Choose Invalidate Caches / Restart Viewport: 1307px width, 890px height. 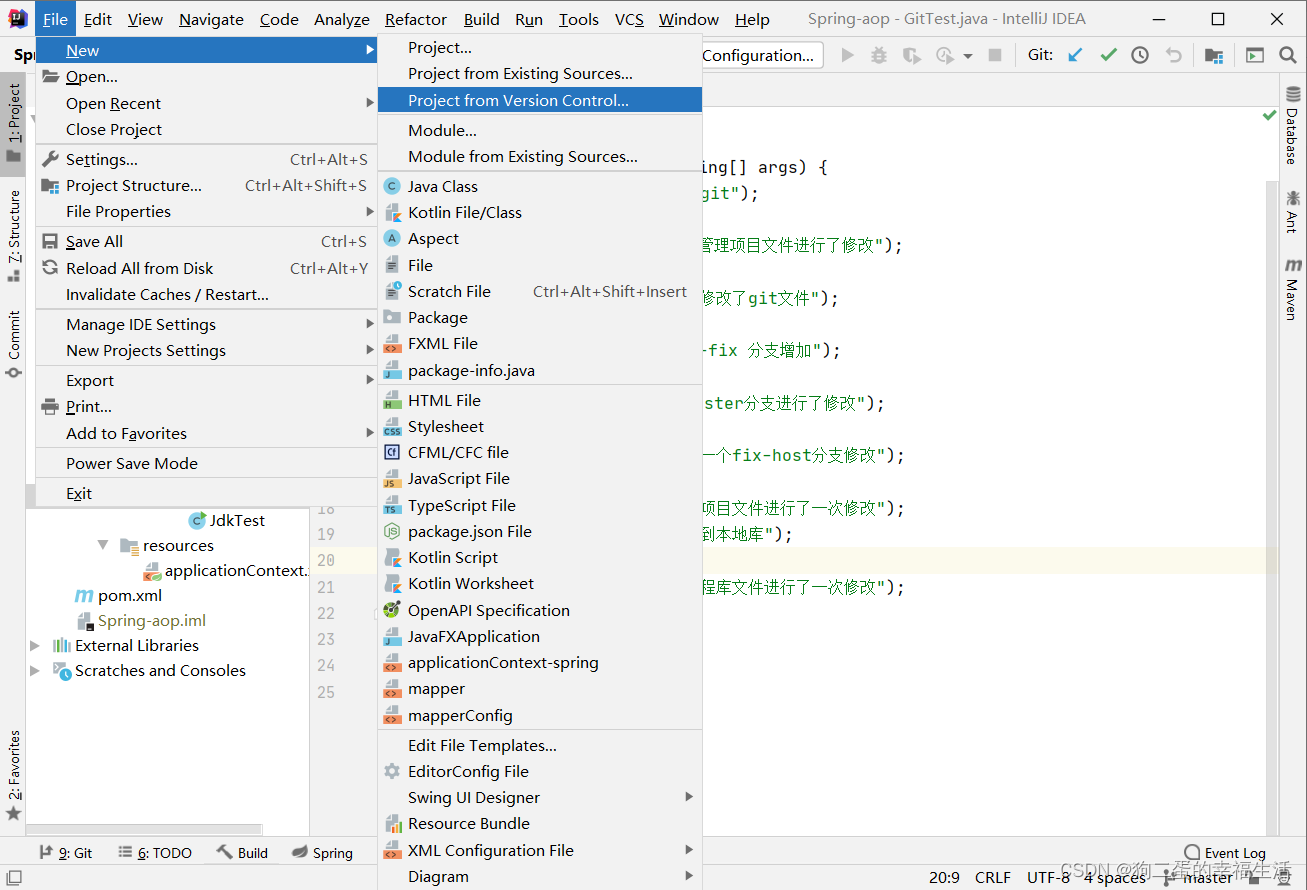point(206,294)
